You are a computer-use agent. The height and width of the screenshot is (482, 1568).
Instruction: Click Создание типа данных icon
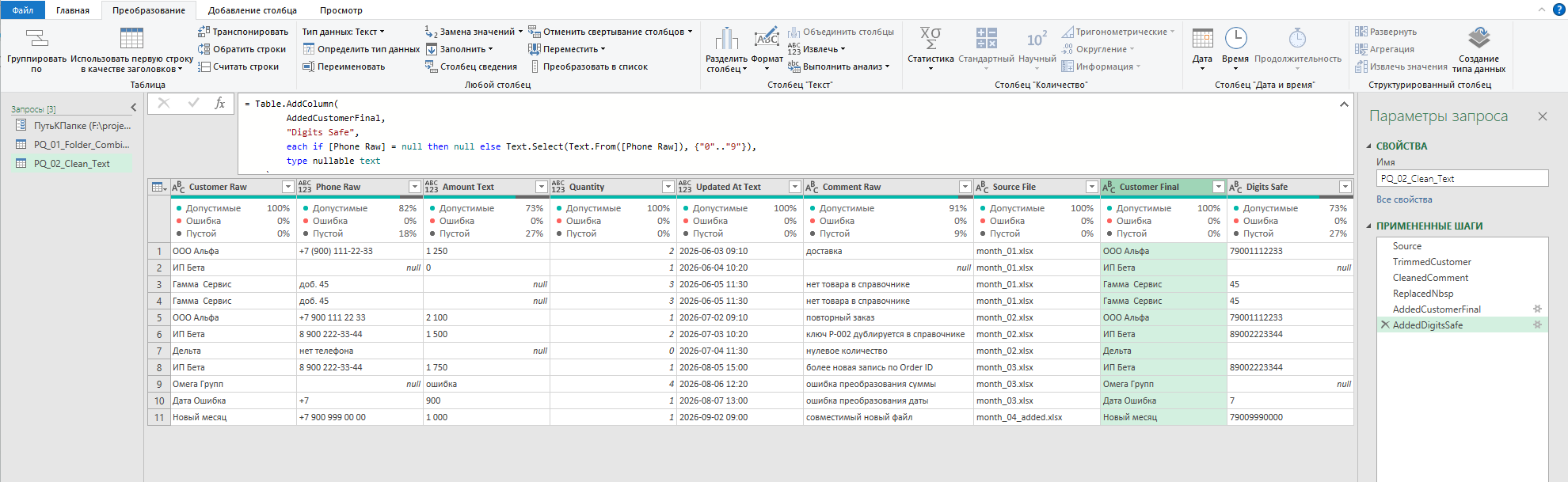point(1479,38)
